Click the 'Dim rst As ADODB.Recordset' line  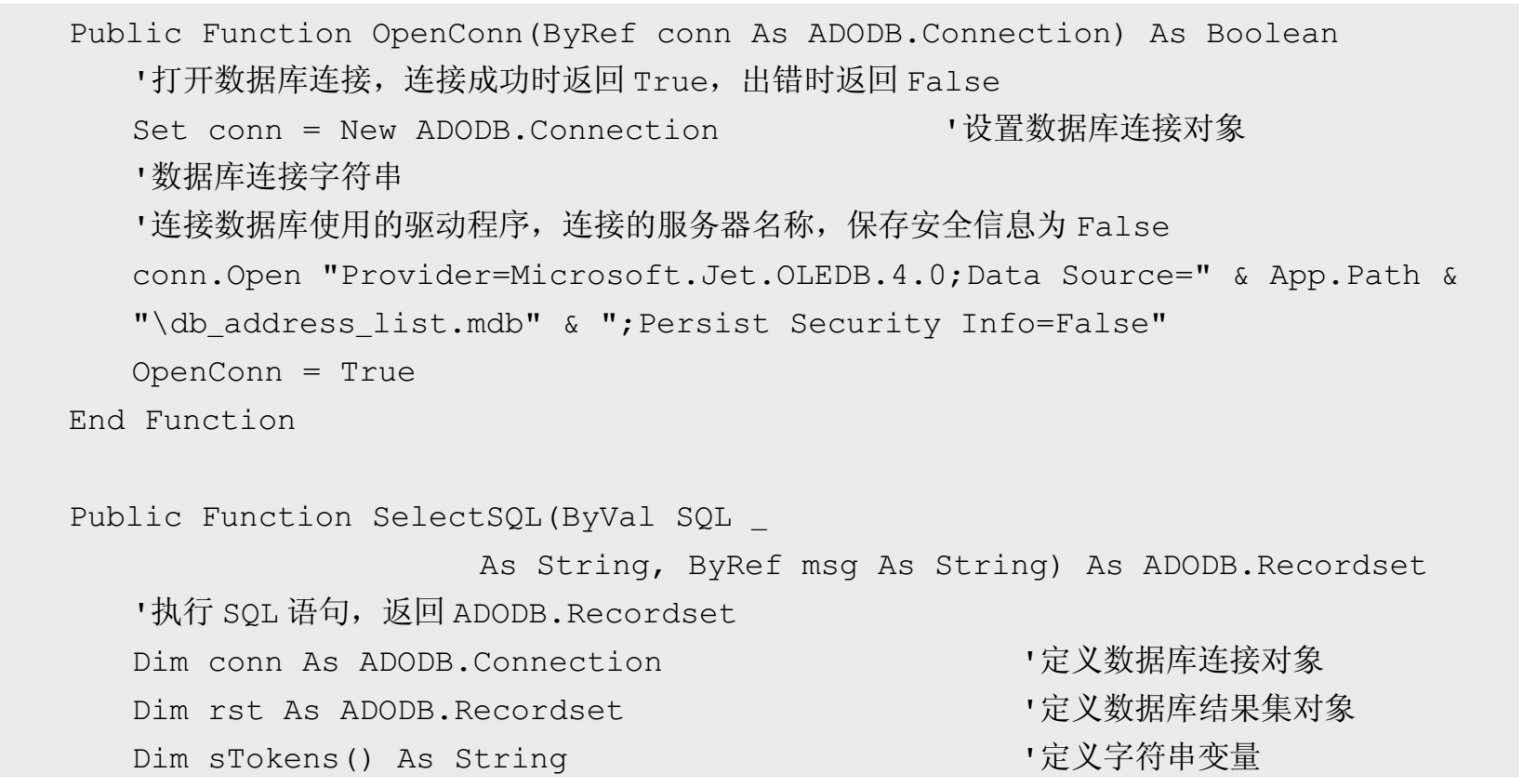click(x=378, y=710)
